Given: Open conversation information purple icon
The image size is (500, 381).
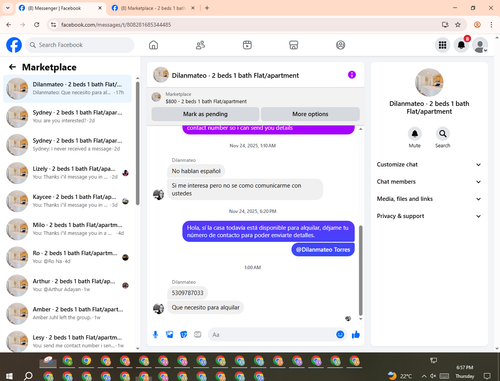Looking at the screenshot, I should (352, 75).
